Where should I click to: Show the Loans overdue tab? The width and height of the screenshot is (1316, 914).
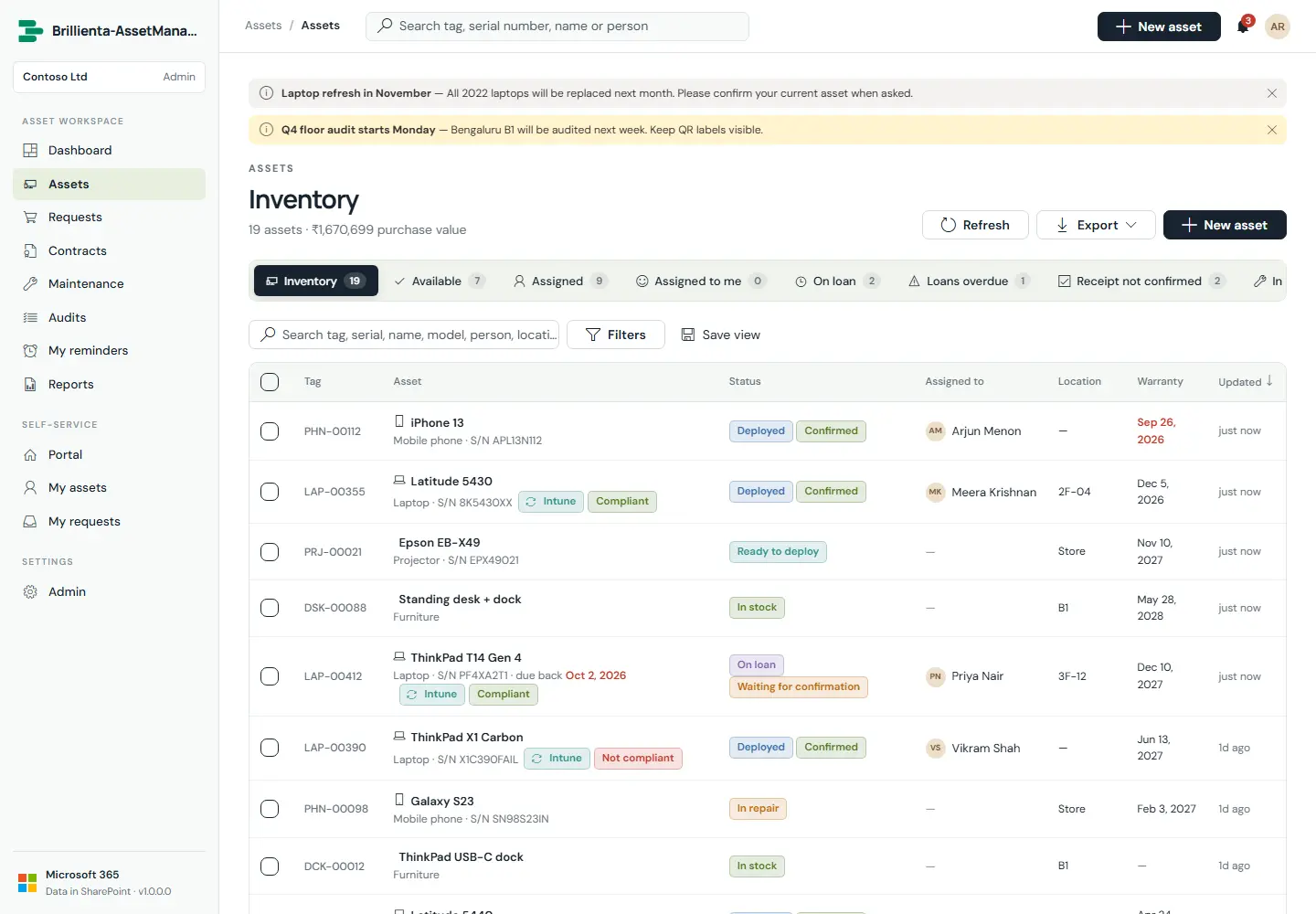coord(969,282)
